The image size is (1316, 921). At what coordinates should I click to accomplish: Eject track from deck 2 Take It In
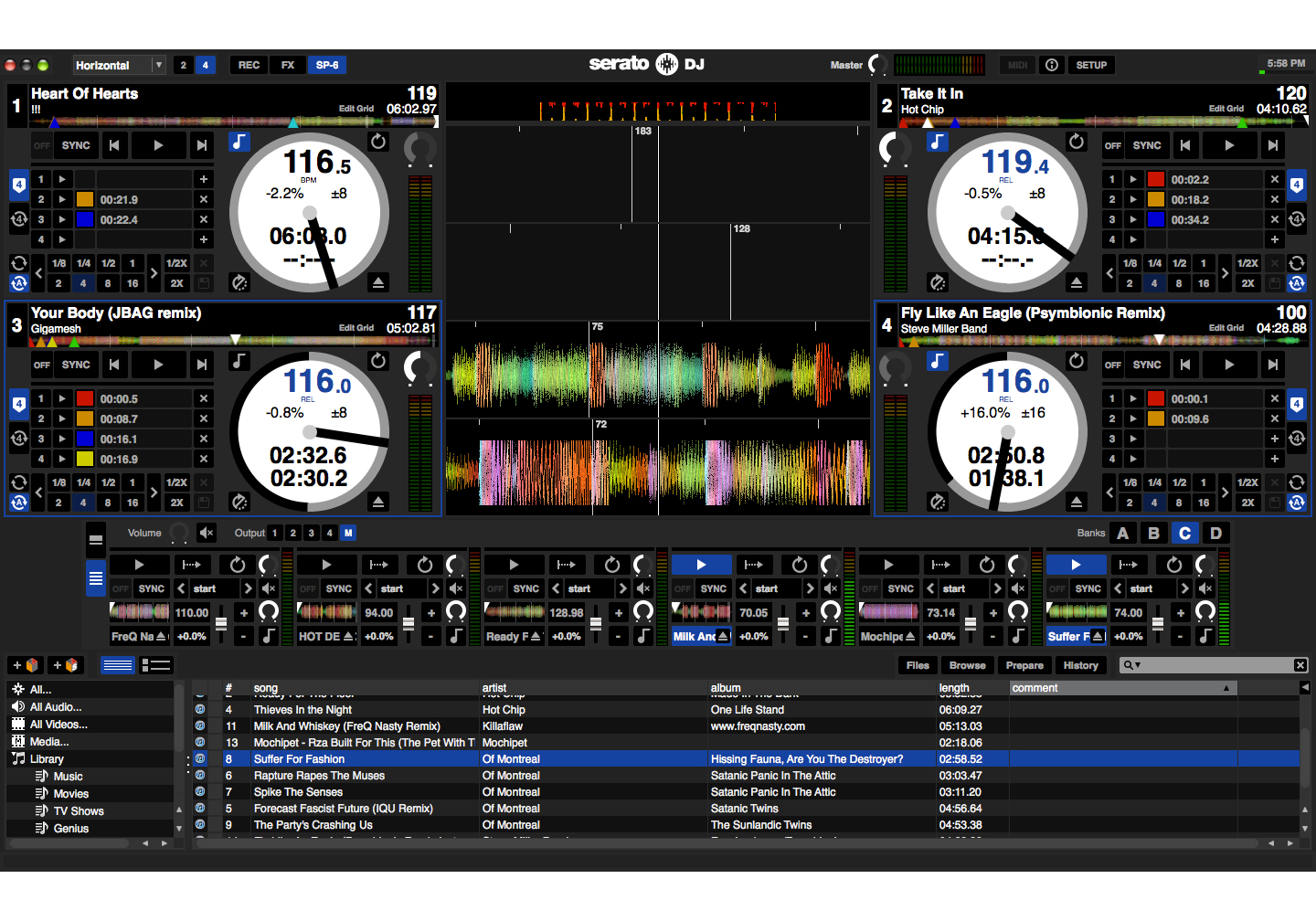tap(1077, 282)
